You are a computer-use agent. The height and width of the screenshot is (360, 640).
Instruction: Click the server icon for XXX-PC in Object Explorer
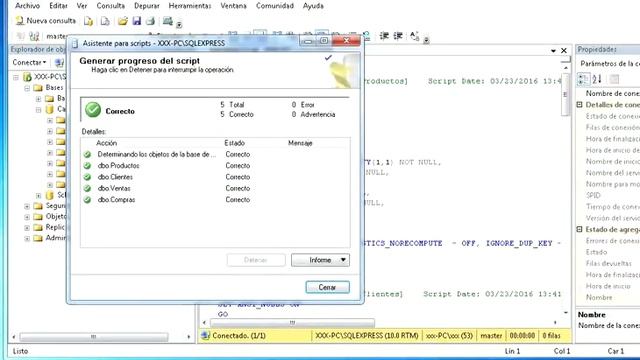27,77
